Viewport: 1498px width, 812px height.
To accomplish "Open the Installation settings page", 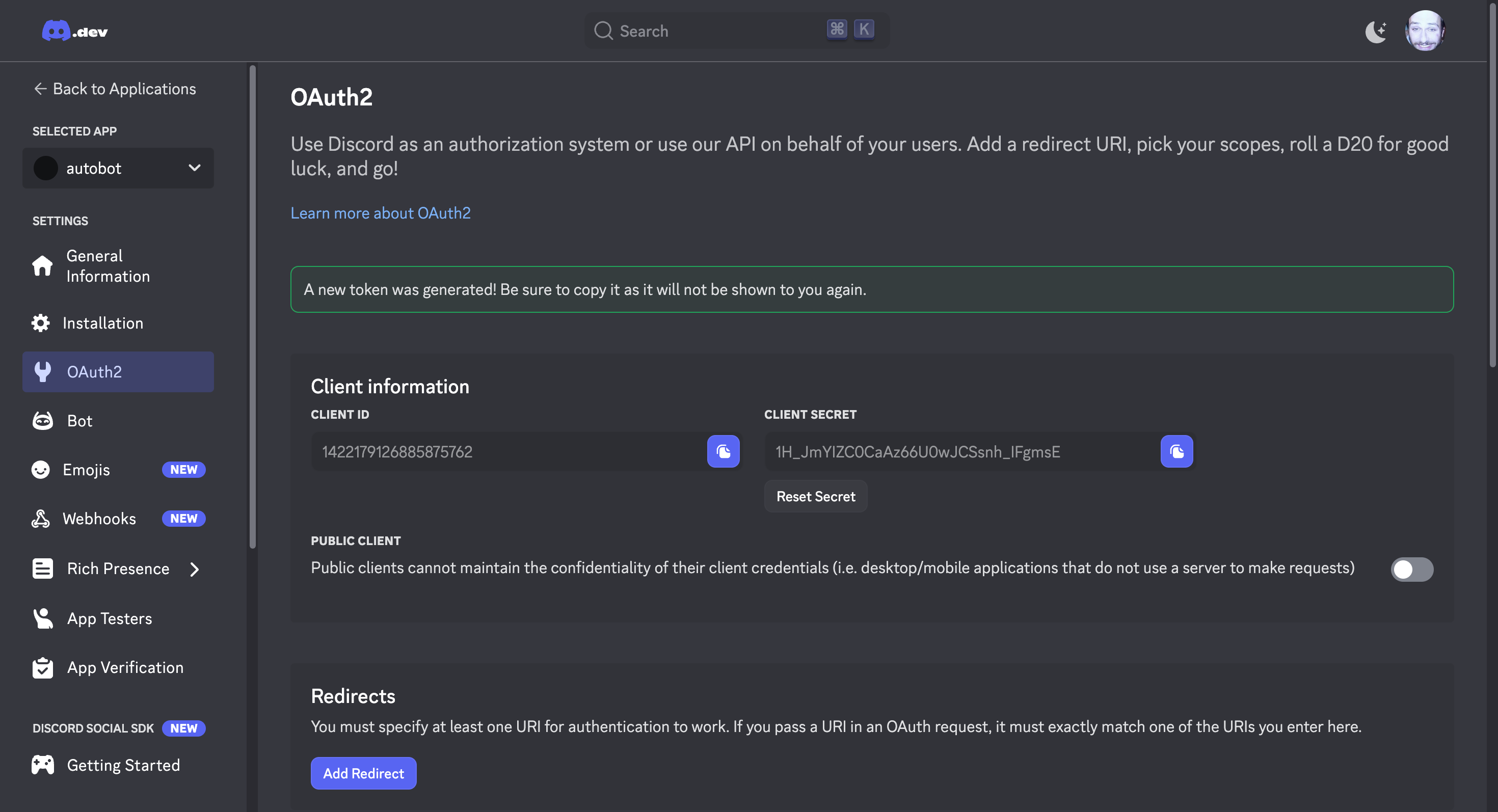I will 118,322.
